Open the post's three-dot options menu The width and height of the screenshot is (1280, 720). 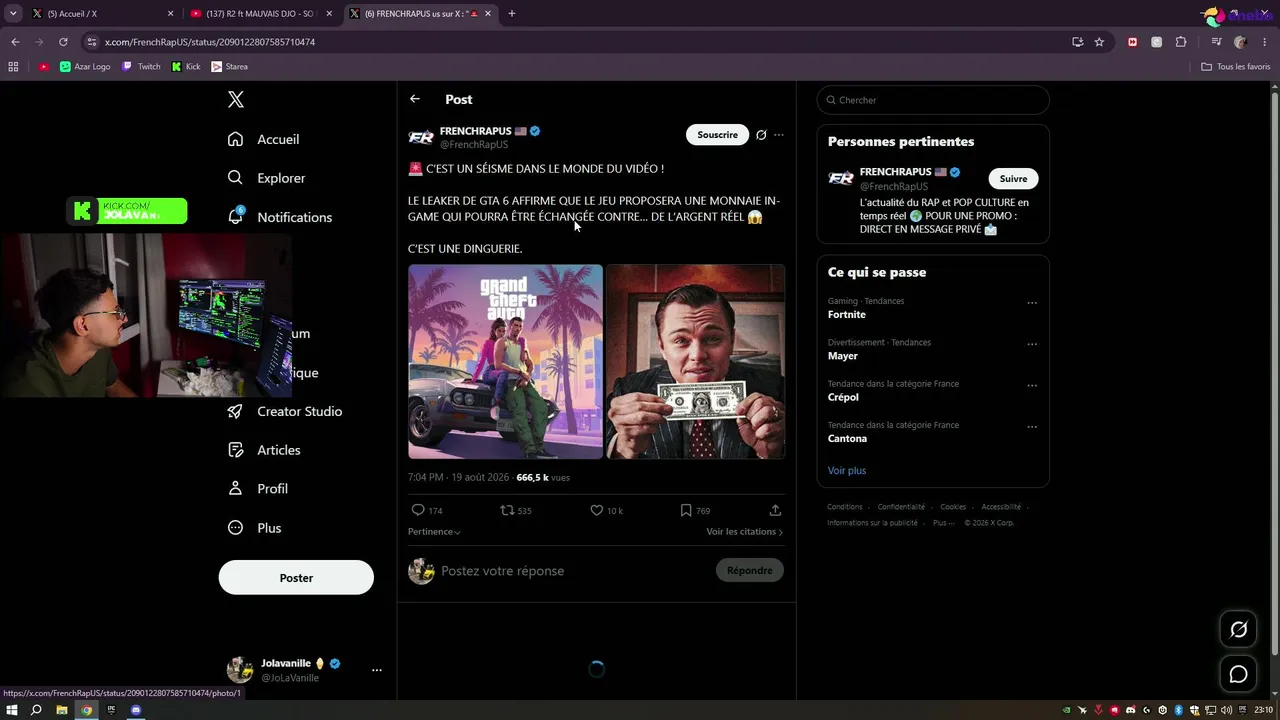pos(779,135)
